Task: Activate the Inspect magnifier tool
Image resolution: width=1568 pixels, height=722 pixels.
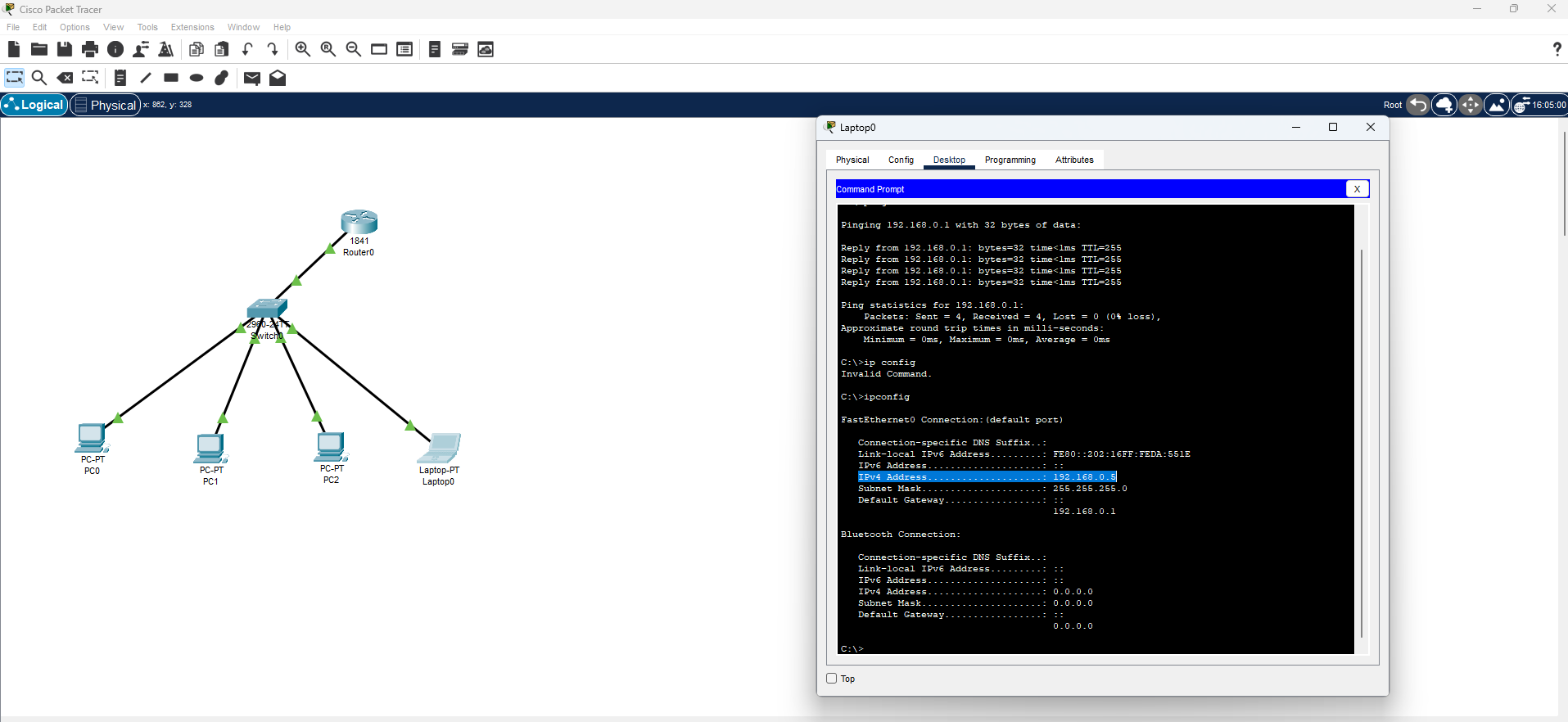Action: pos(39,78)
